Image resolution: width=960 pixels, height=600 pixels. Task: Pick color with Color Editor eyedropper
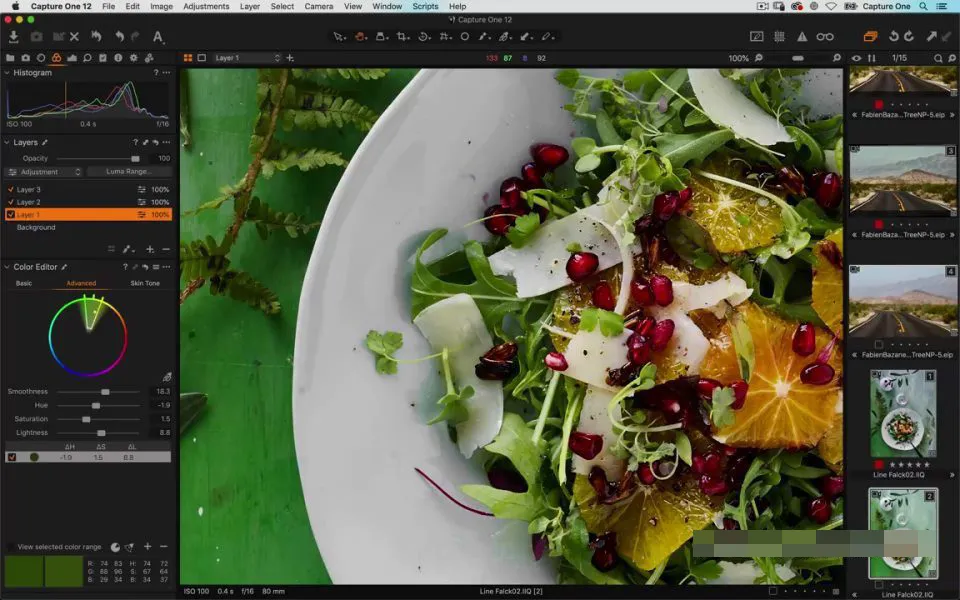(x=167, y=377)
